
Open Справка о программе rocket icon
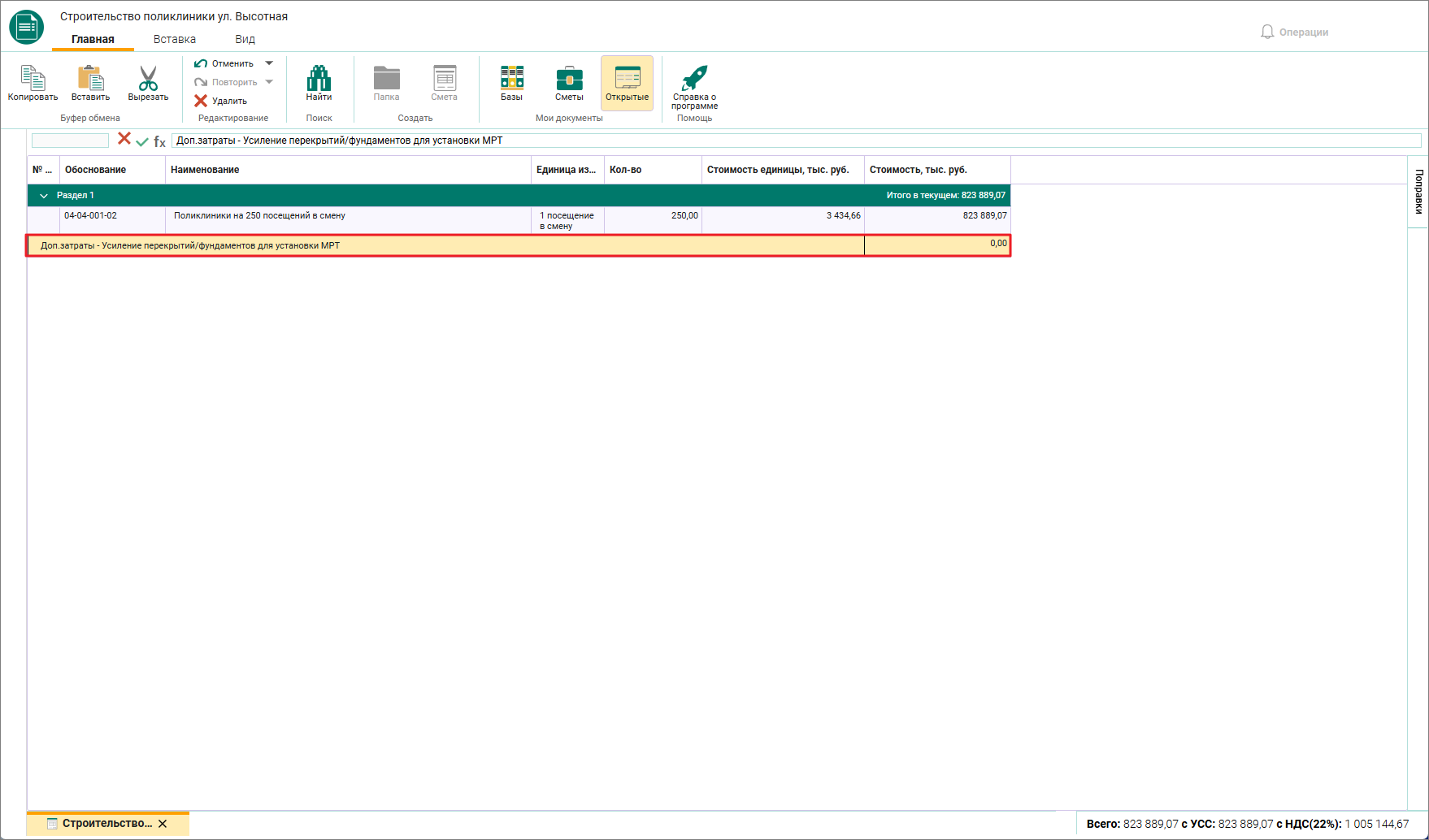coord(694,77)
